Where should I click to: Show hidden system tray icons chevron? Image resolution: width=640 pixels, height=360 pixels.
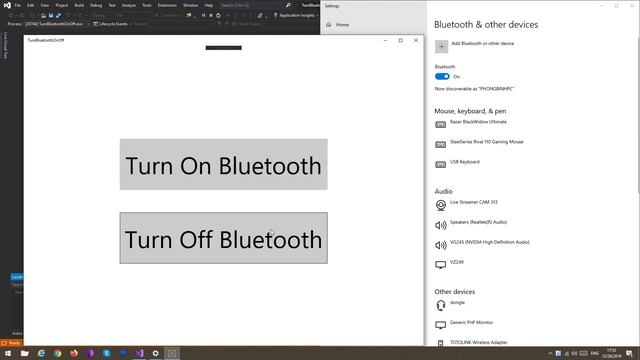[x=550, y=353]
